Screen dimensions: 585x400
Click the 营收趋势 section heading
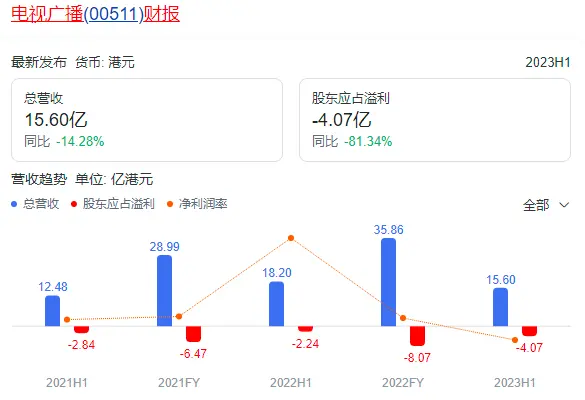point(39,179)
